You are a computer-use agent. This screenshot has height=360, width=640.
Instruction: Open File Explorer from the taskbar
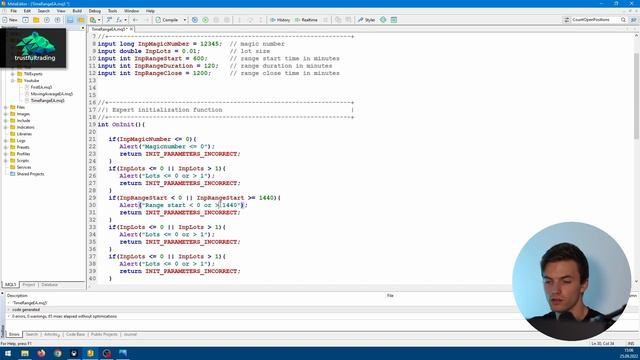click(25, 353)
